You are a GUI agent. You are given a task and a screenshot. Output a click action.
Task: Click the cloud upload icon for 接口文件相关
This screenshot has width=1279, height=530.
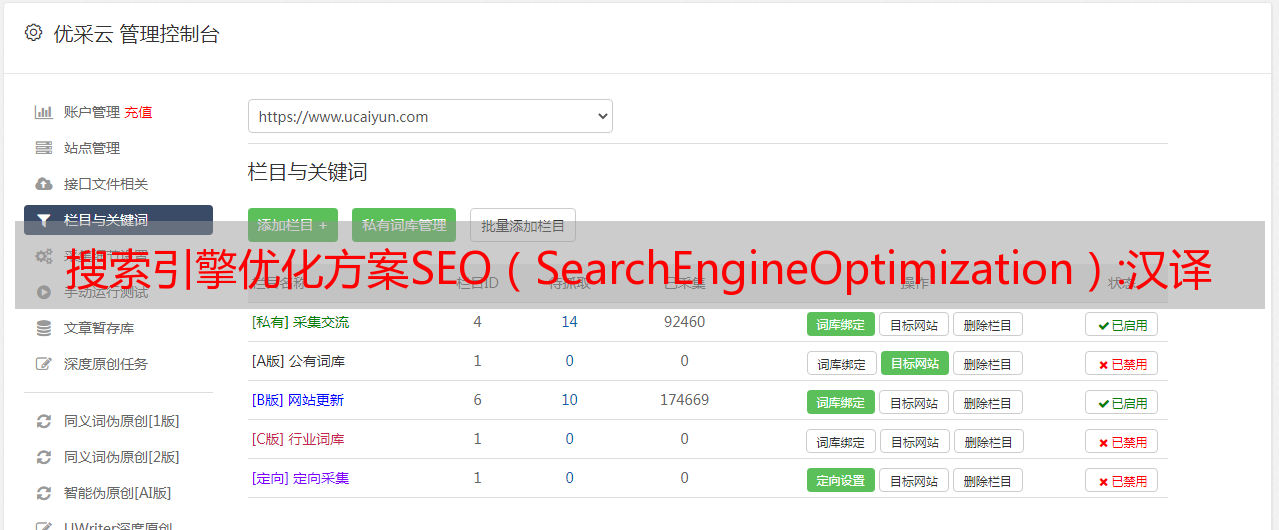[44, 184]
